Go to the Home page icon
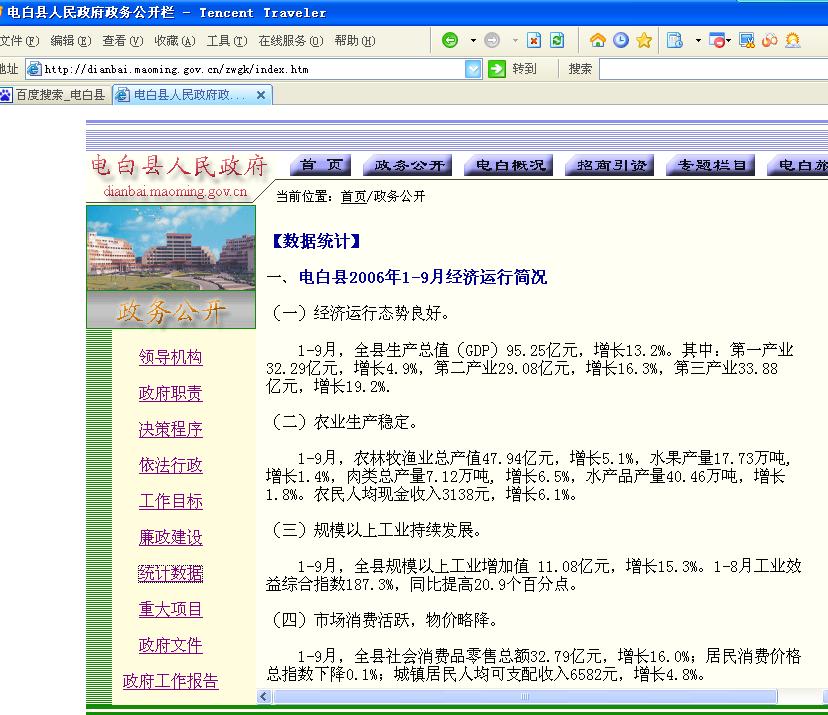Viewport: 828px width, 715px height. tap(598, 41)
